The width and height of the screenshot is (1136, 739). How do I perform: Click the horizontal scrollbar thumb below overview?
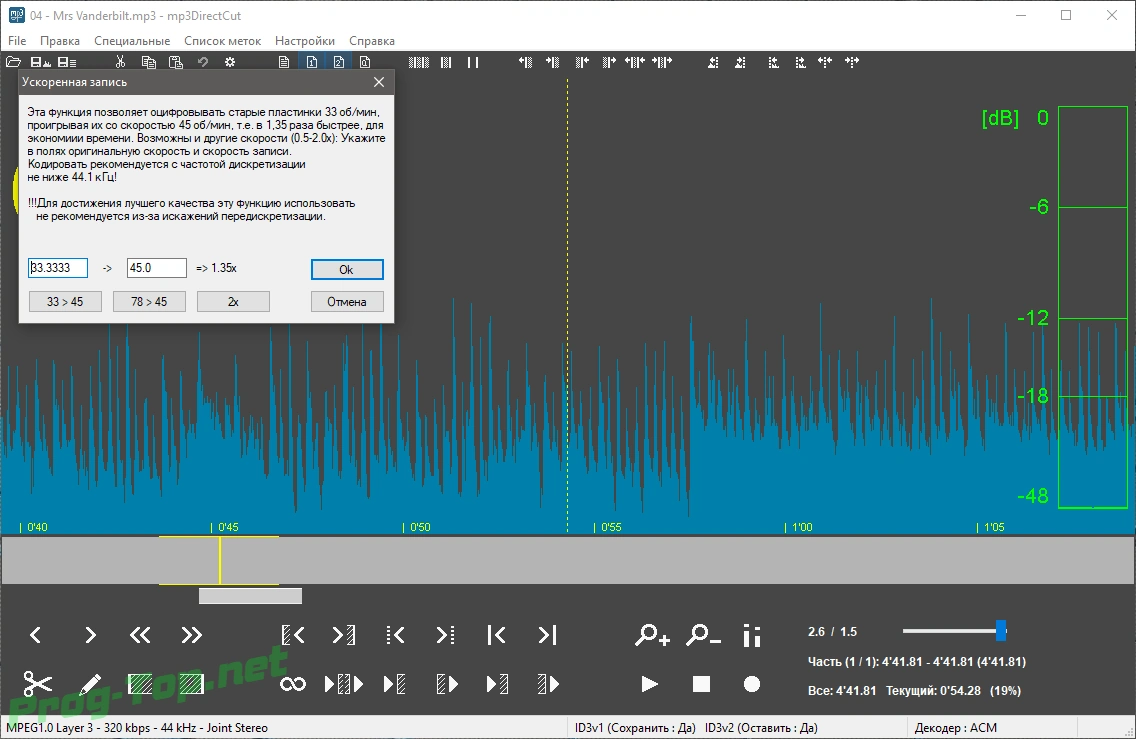251,596
